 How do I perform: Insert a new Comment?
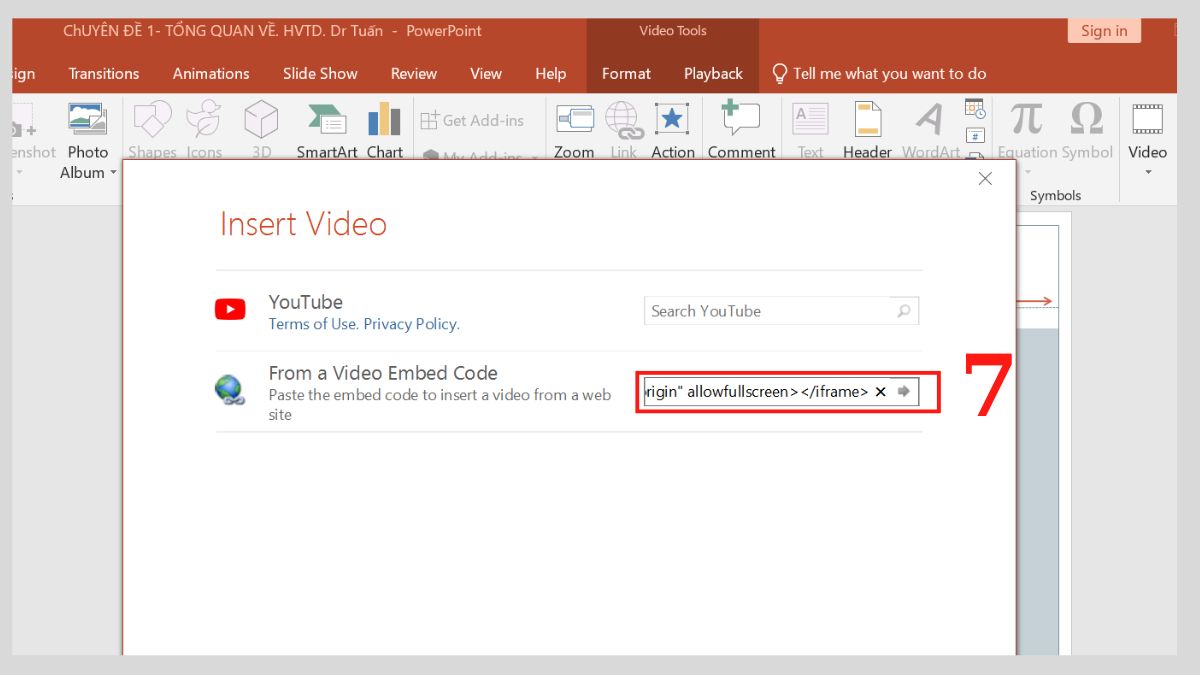tap(741, 130)
